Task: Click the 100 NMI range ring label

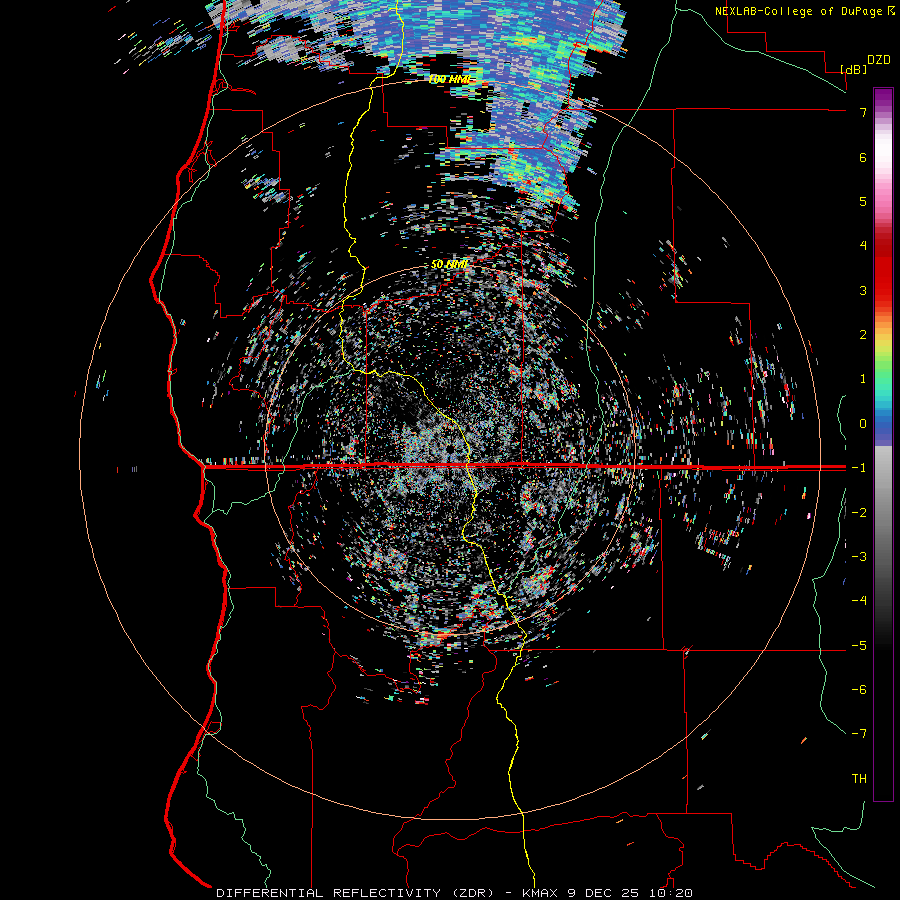Action: pos(450,79)
